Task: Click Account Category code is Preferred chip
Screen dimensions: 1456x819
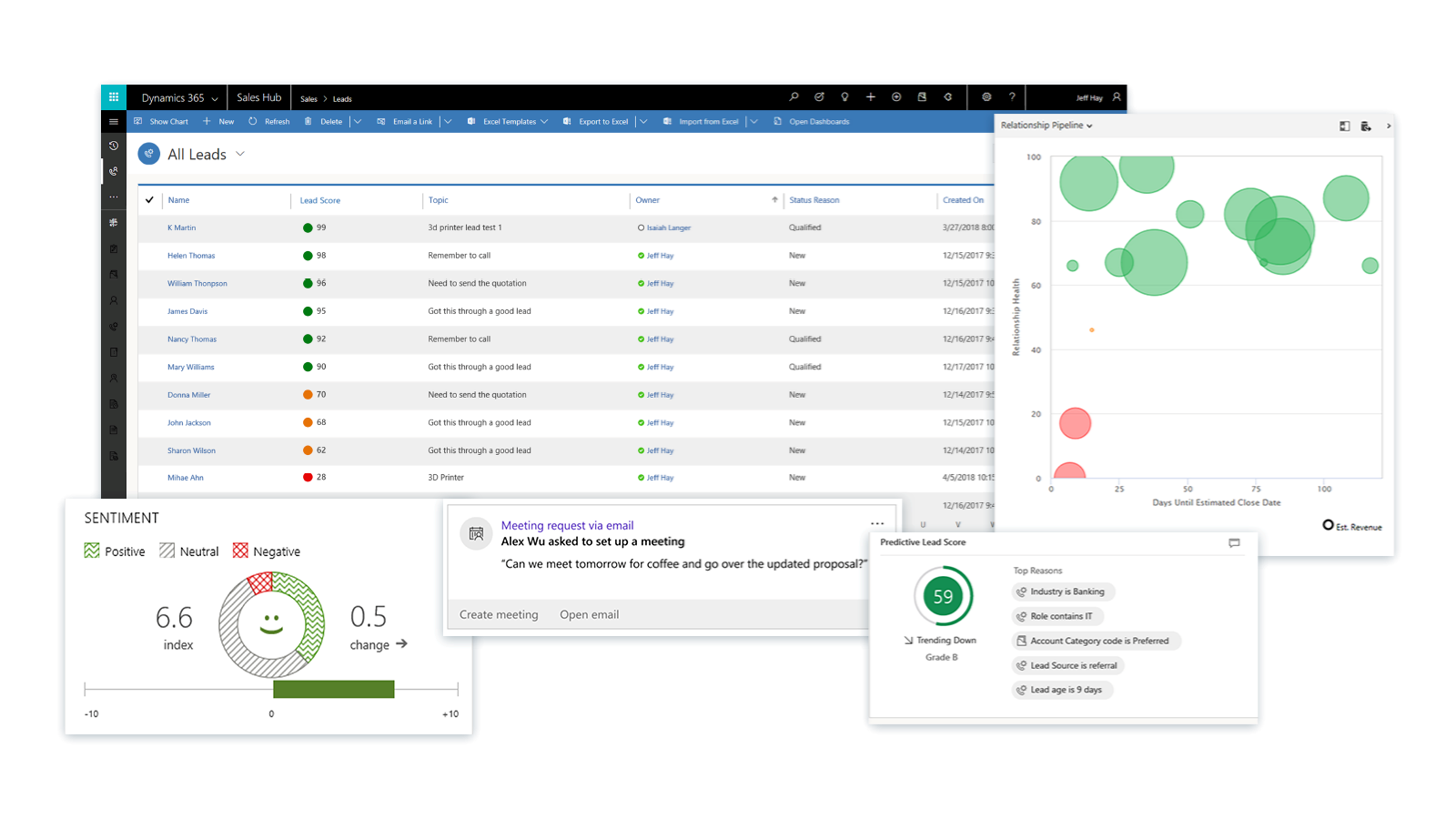Action: 1096,641
